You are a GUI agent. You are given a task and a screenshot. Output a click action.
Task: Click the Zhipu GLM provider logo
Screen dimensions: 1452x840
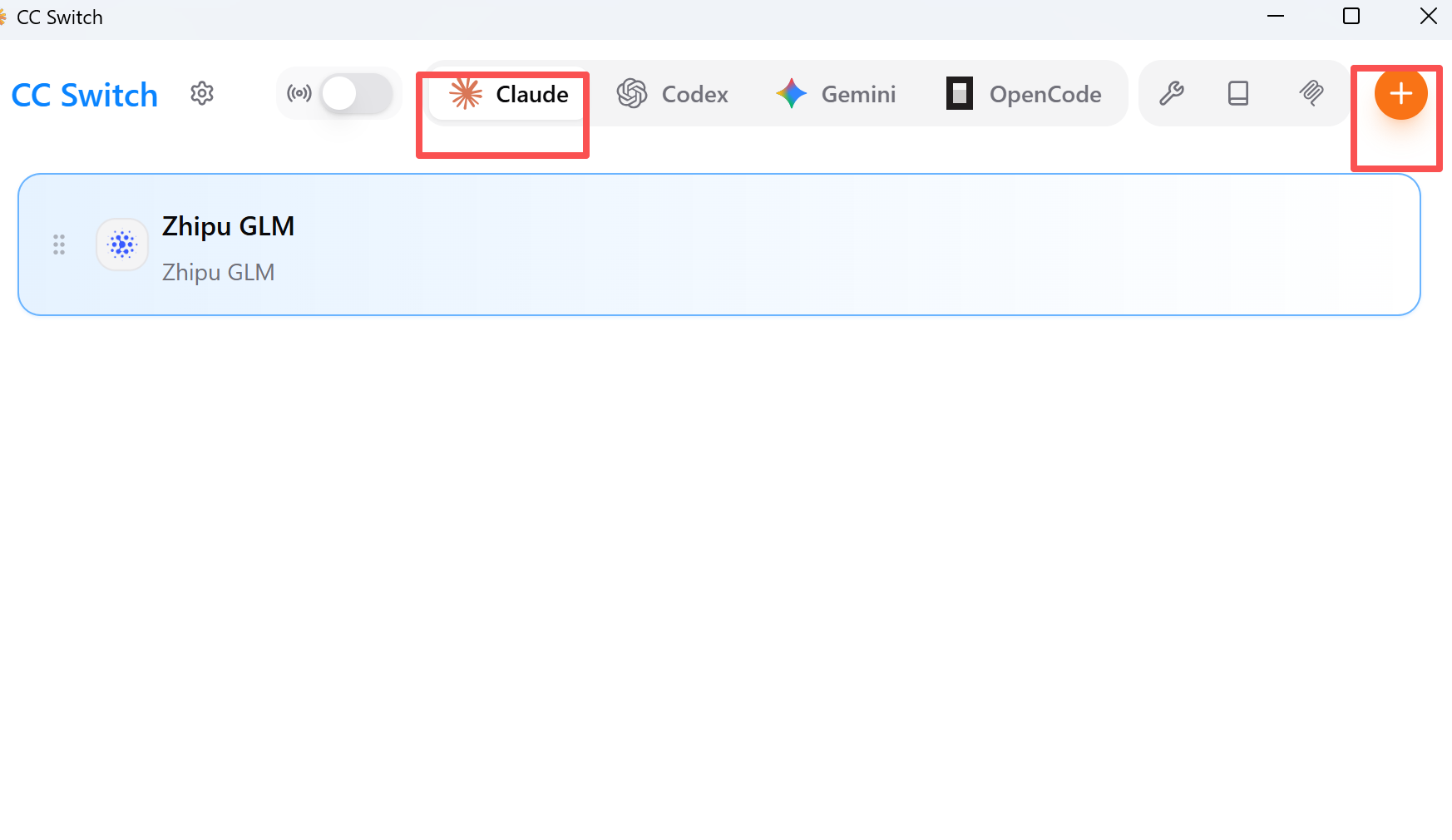coord(122,245)
